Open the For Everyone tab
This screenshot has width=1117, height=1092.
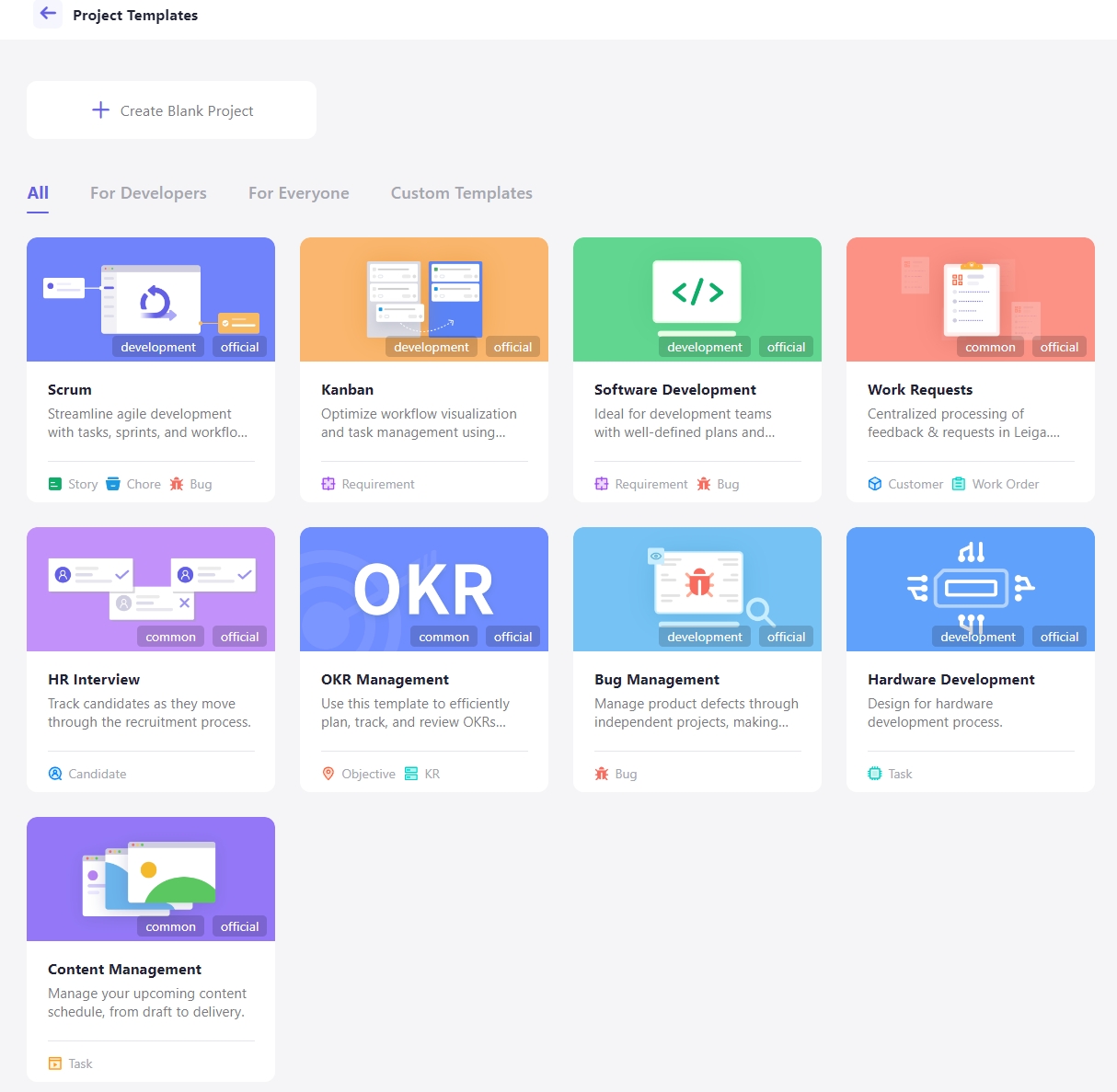(299, 193)
